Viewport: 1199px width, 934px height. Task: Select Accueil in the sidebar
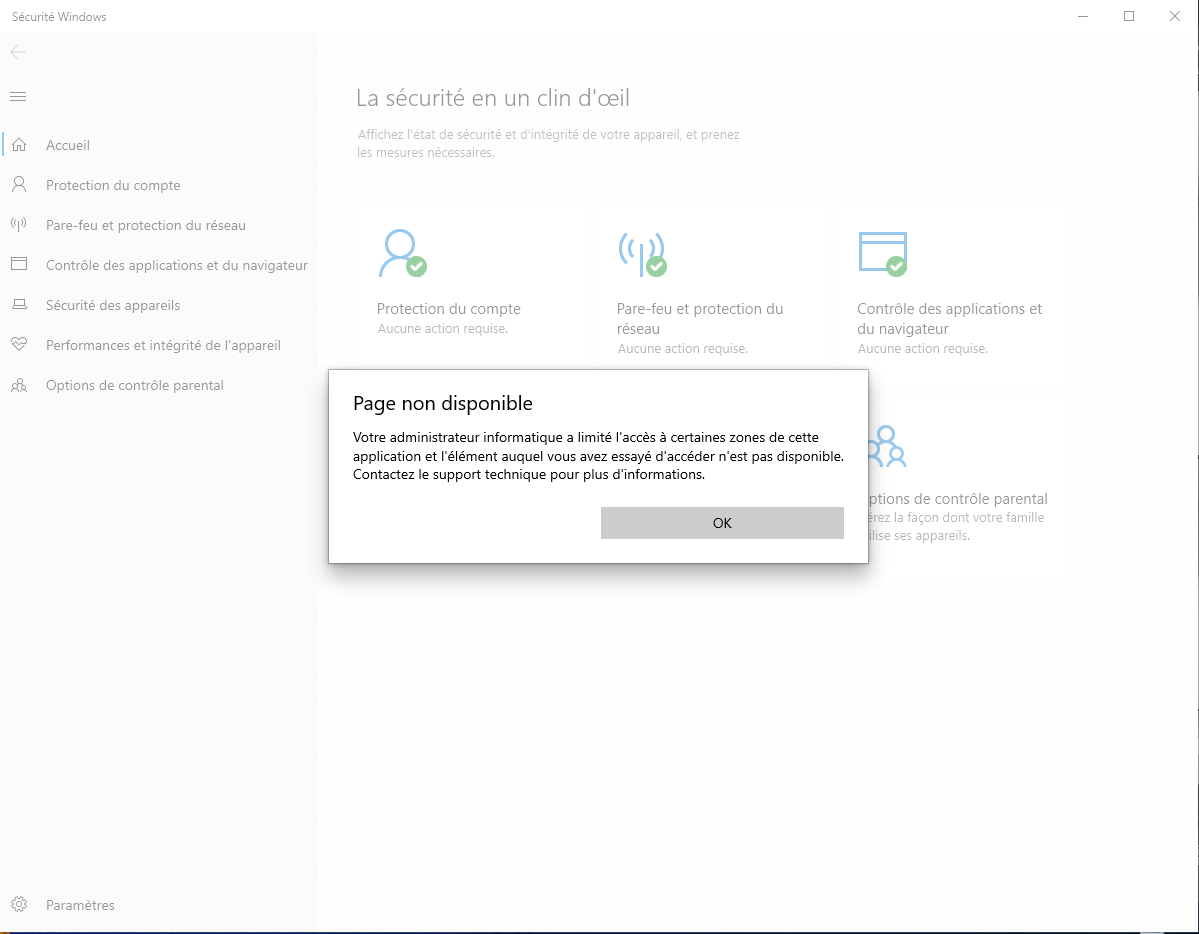[159, 145]
